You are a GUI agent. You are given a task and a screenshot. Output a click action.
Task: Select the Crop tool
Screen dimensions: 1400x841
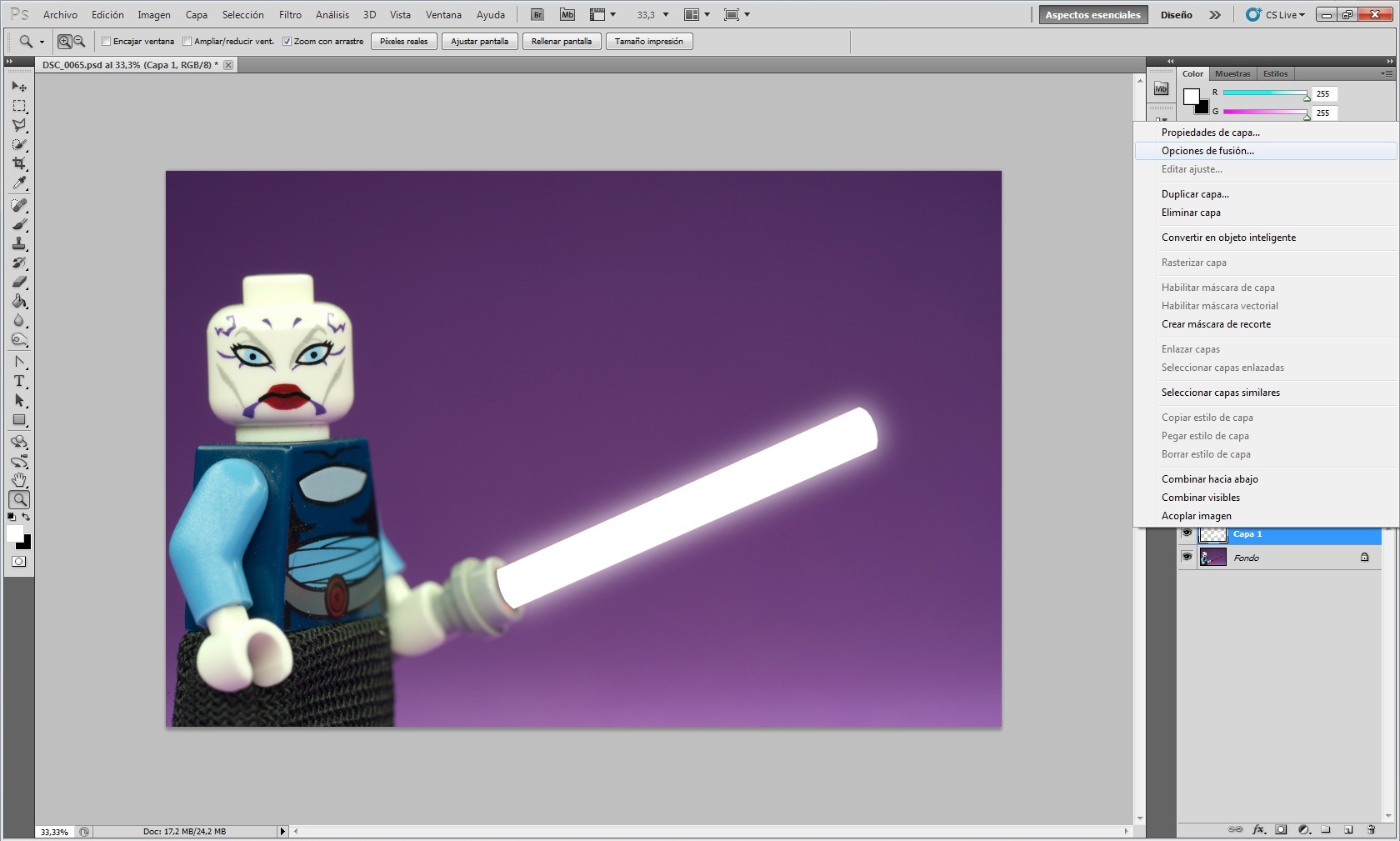tap(19, 163)
